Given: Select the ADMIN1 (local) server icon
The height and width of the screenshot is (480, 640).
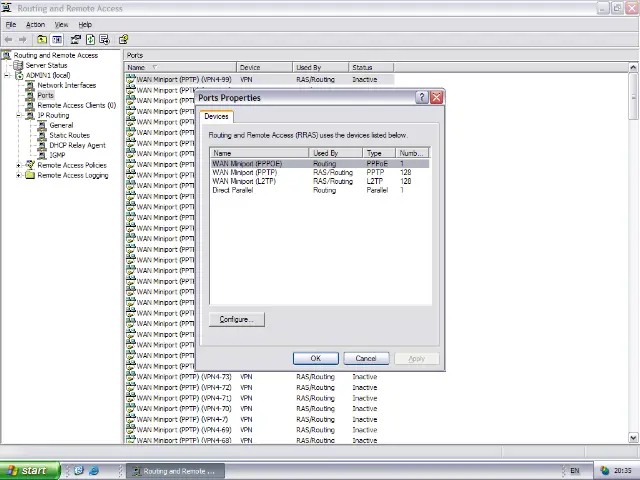Looking at the screenshot, I should 19,76.
